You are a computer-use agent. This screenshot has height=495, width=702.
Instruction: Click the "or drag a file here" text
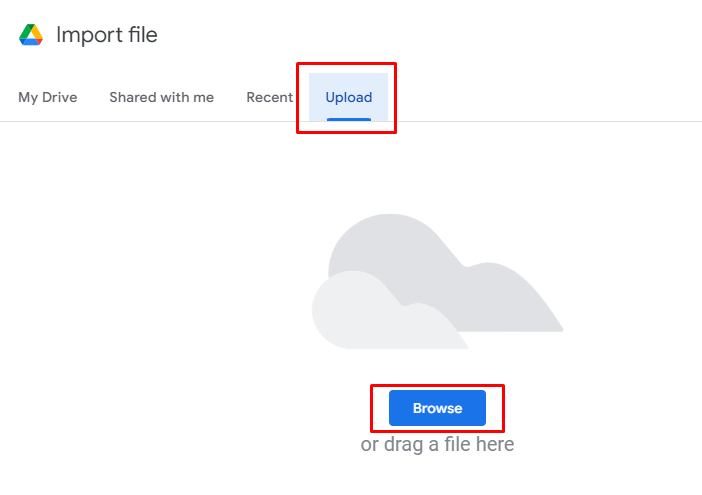click(437, 444)
